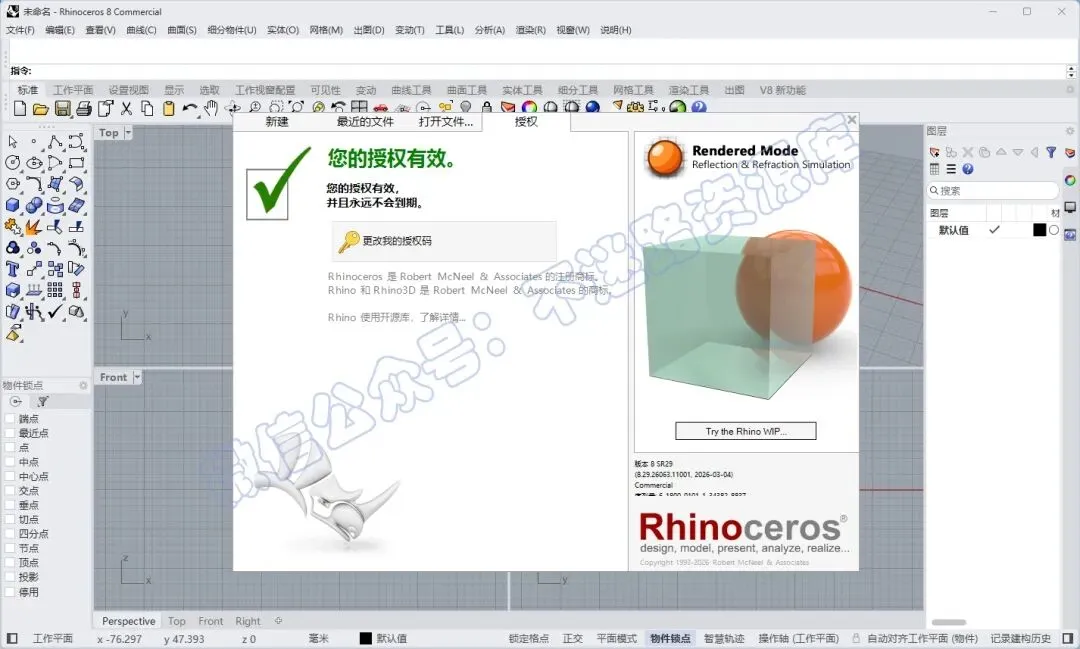Click the lock icon in toolbar

(487, 107)
